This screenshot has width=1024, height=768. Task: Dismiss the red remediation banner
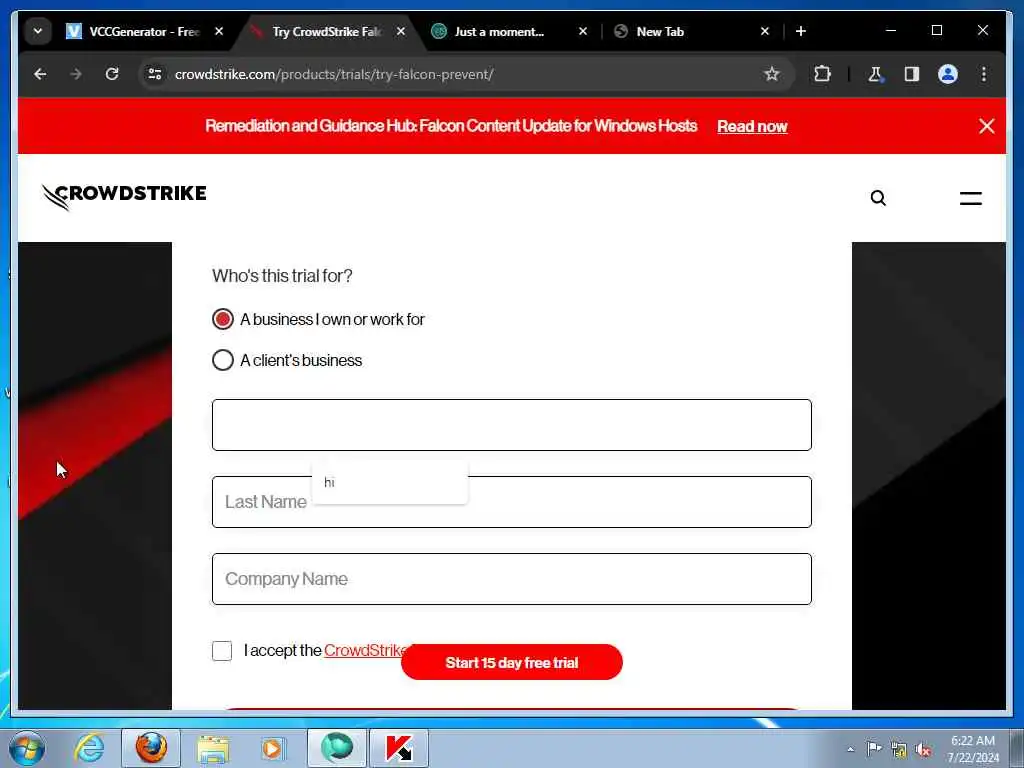pyautogui.click(x=987, y=126)
